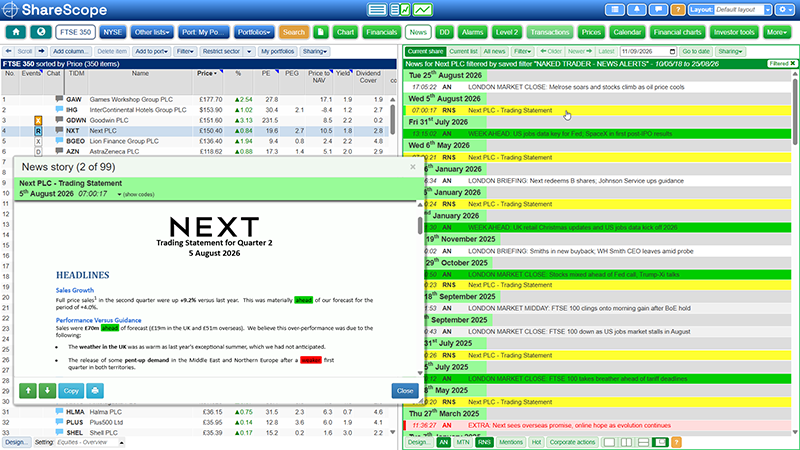Select side-by-side news layout icon
Screen dimensions: 800x450
(626, 442)
